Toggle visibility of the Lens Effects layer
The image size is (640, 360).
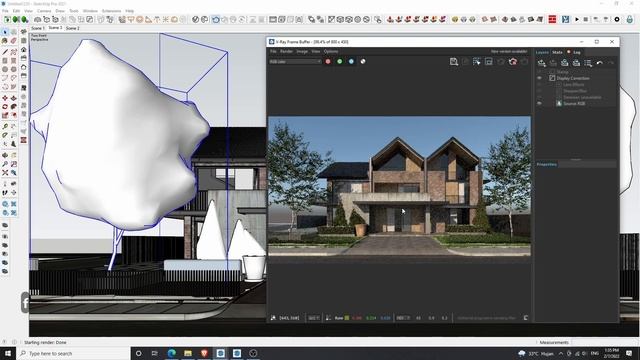point(540,84)
